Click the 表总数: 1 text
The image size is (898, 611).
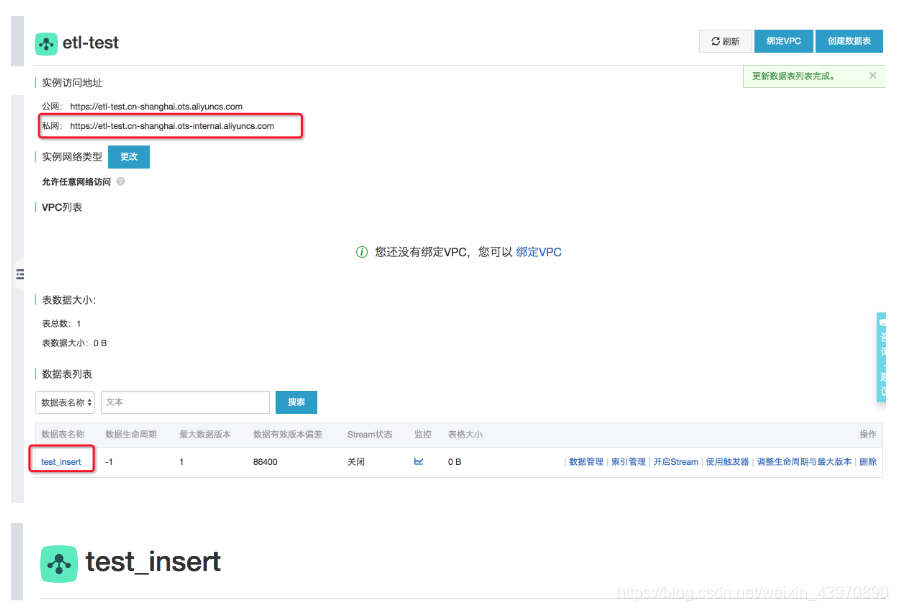tap(61, 324)
